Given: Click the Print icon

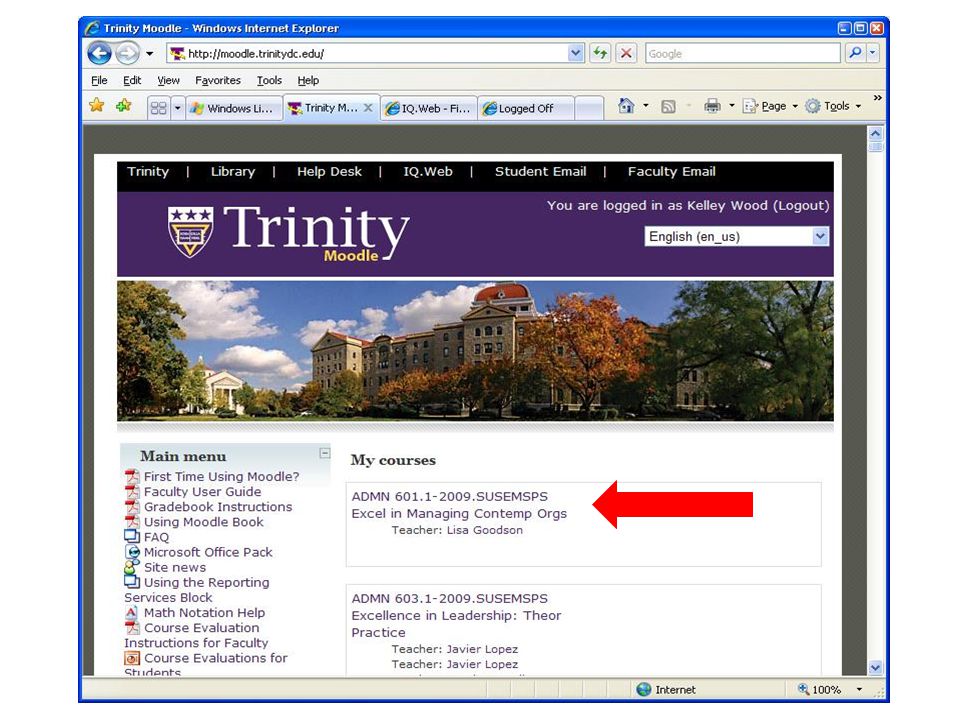Looking at the screenshot, I should click(712, 106).
